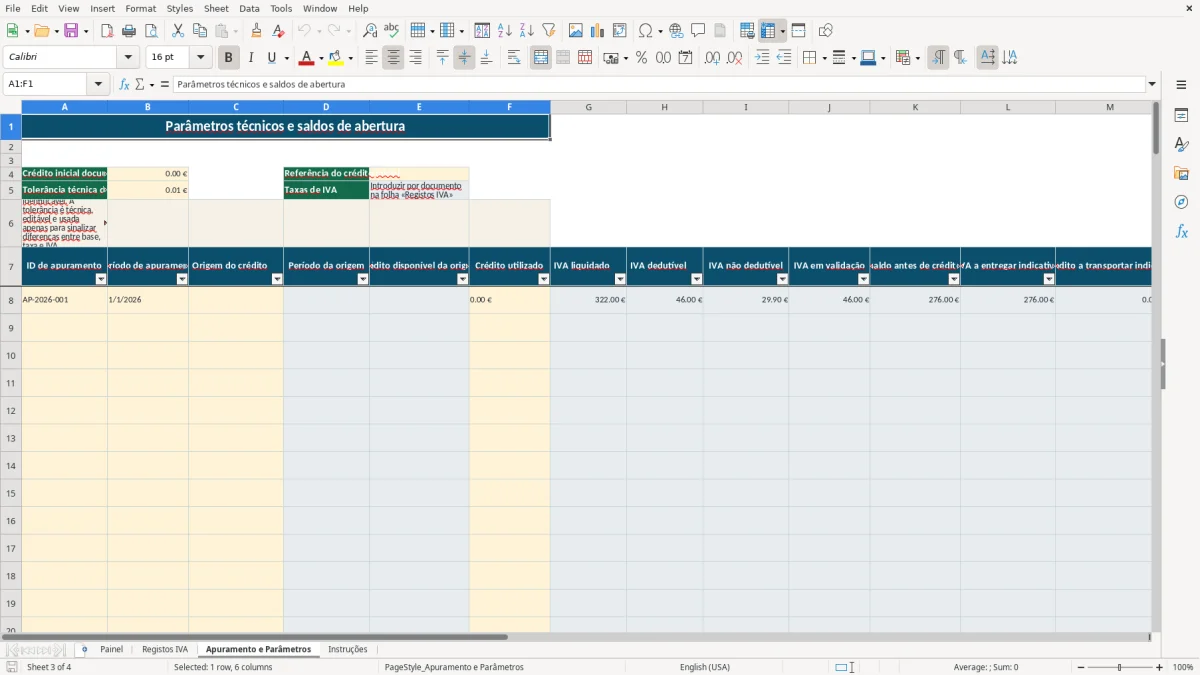
Task: Clone formatting with the paintbrush
Action: (x=257, y=31)
